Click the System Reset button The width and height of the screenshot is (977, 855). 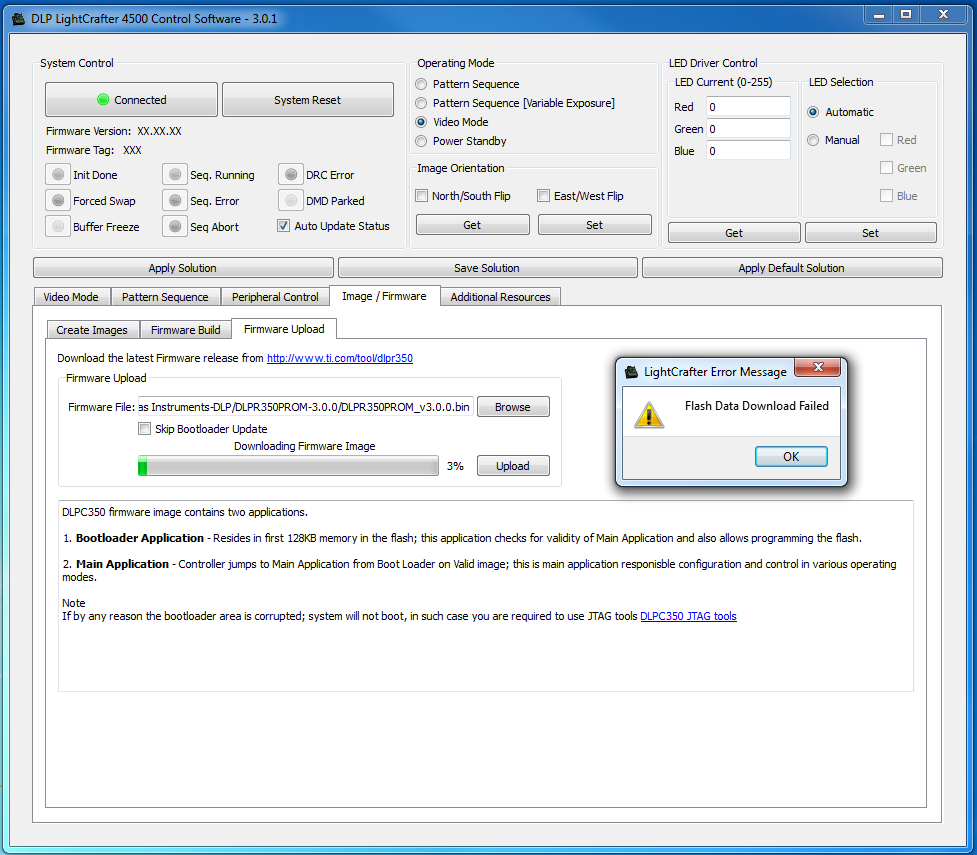[308, 100]
